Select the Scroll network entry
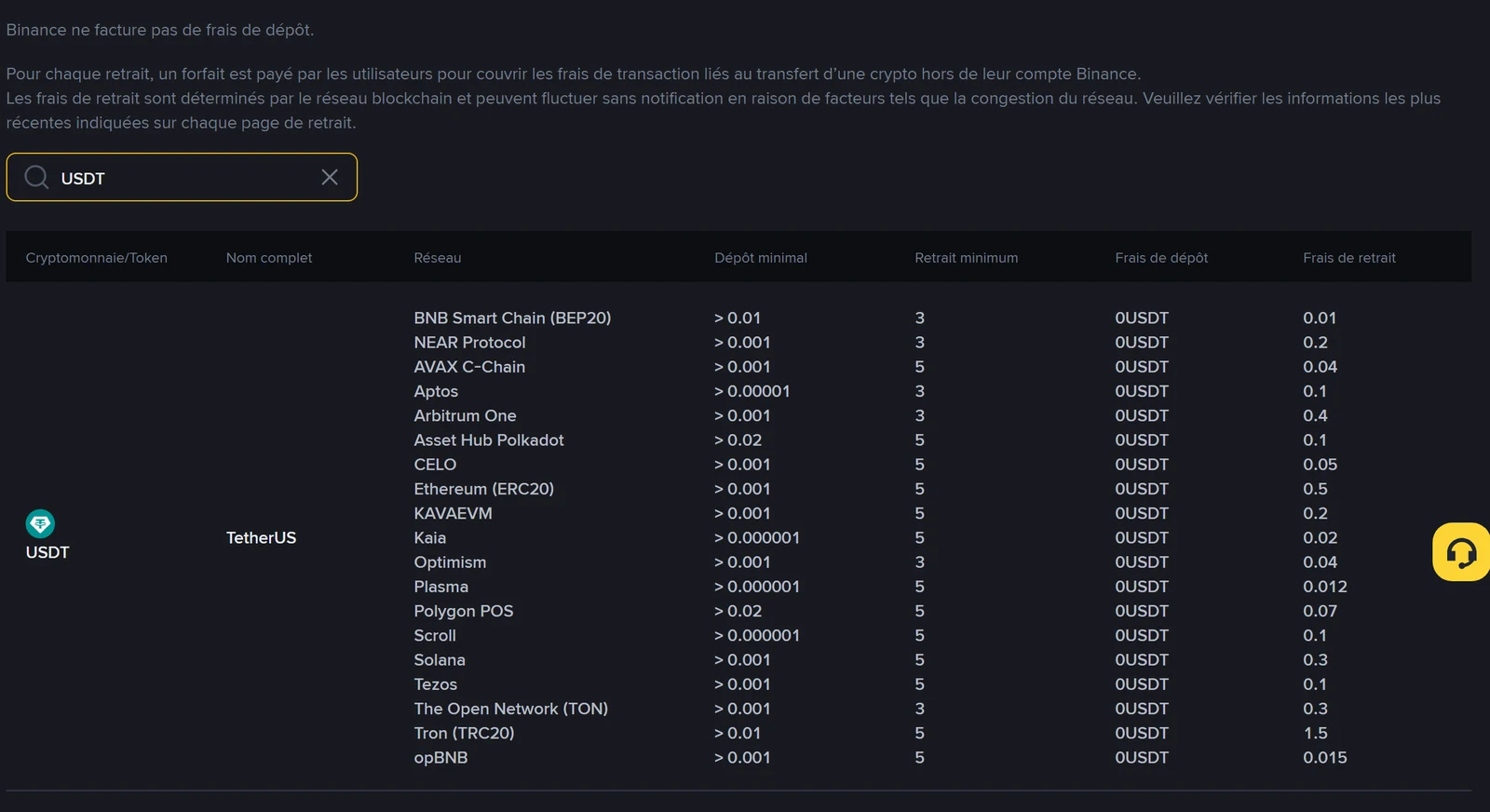This screenshot has width=1490, height=812. pyautogui.click(x=435, y=635)
